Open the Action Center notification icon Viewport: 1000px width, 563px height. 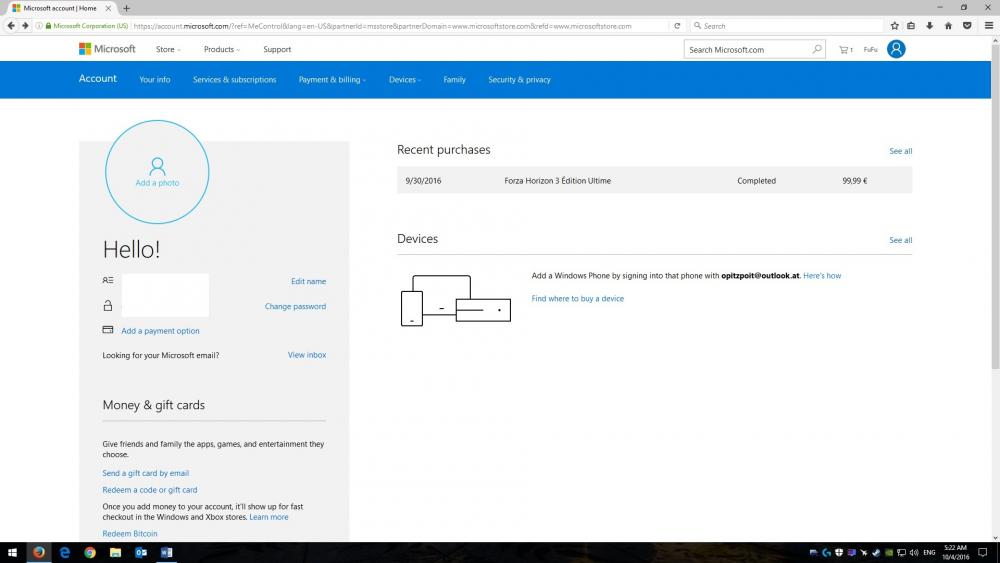983,553
